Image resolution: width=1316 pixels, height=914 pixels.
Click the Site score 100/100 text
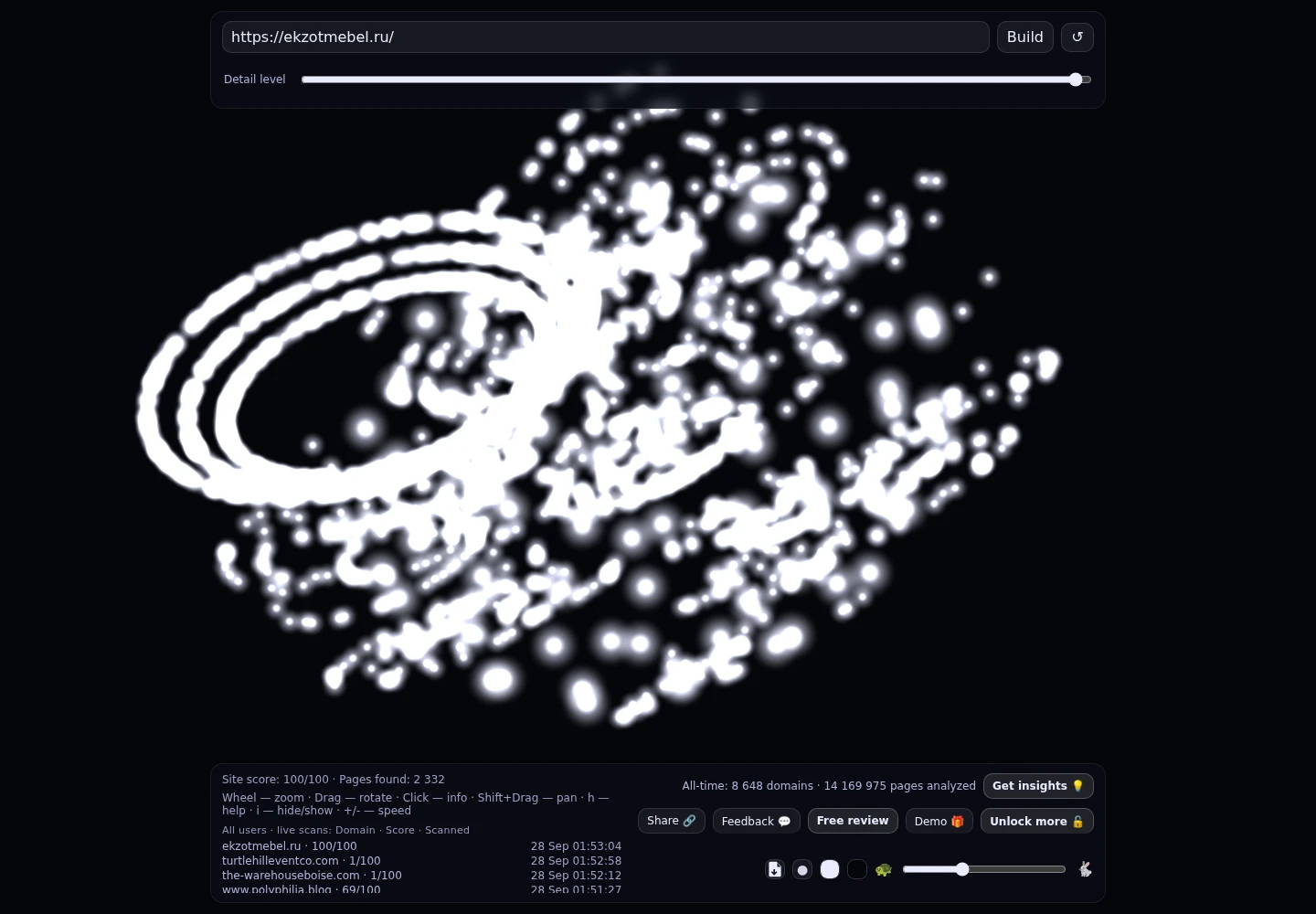tap(275, 780)
